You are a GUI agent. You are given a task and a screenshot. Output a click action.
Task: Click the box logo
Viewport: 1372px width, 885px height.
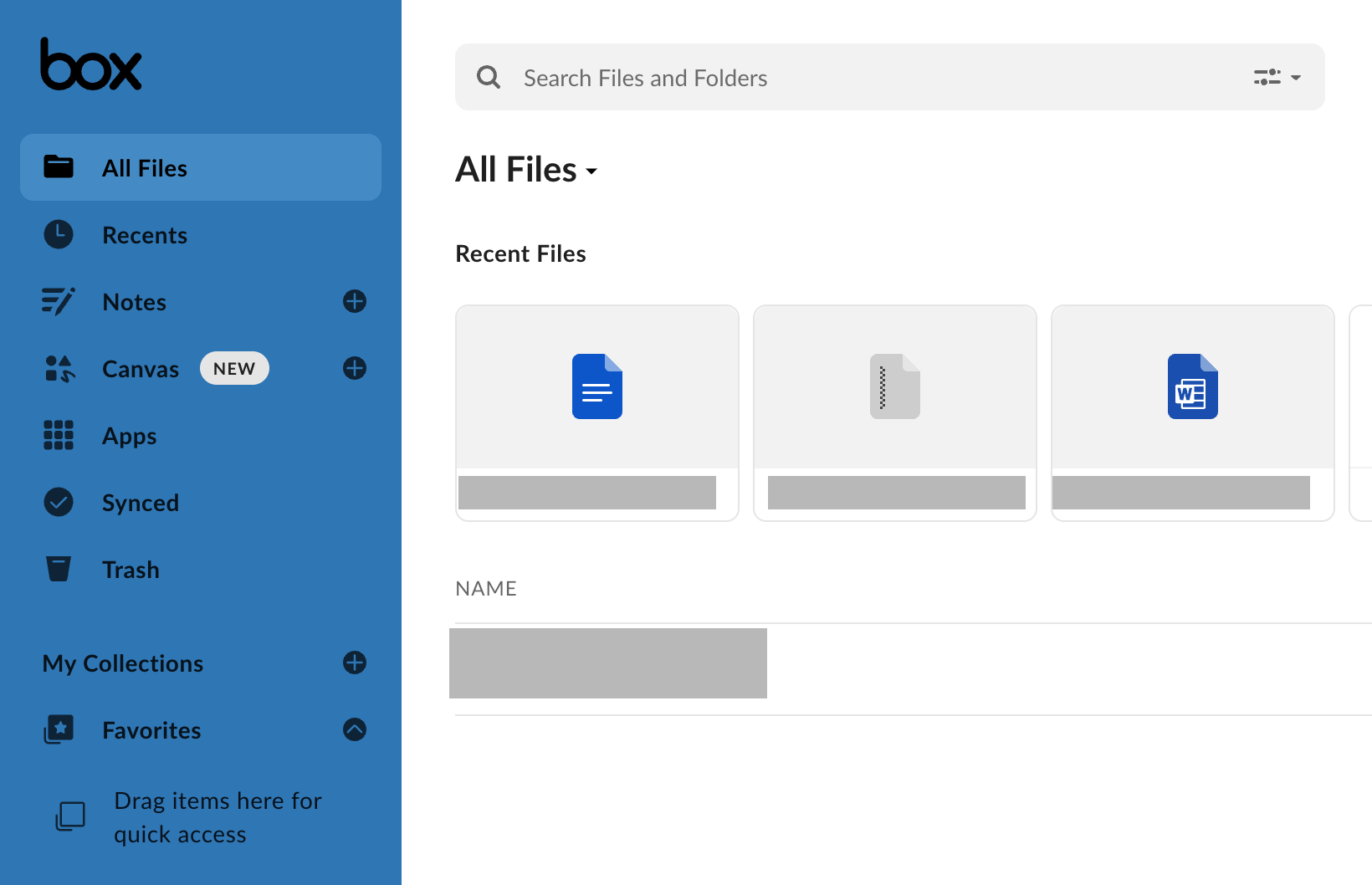(x=91, y=64)
